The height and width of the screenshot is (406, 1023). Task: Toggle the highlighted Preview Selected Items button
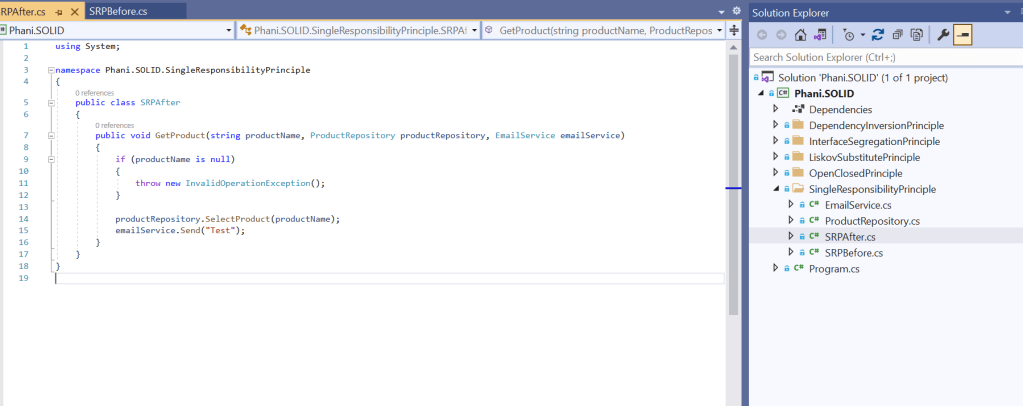click(x=962, y=35)
